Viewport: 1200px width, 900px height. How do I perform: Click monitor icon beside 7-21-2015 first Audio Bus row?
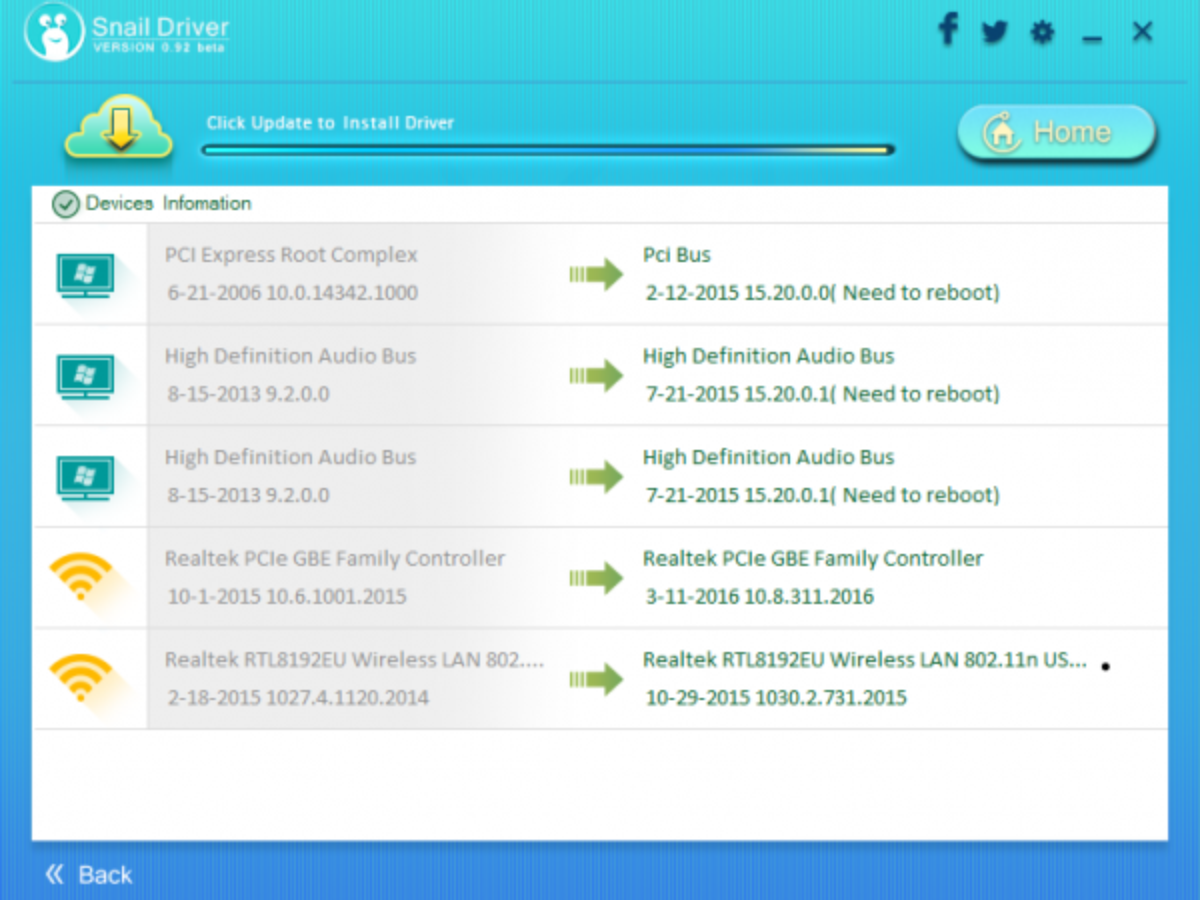click(x=85, y=376)
